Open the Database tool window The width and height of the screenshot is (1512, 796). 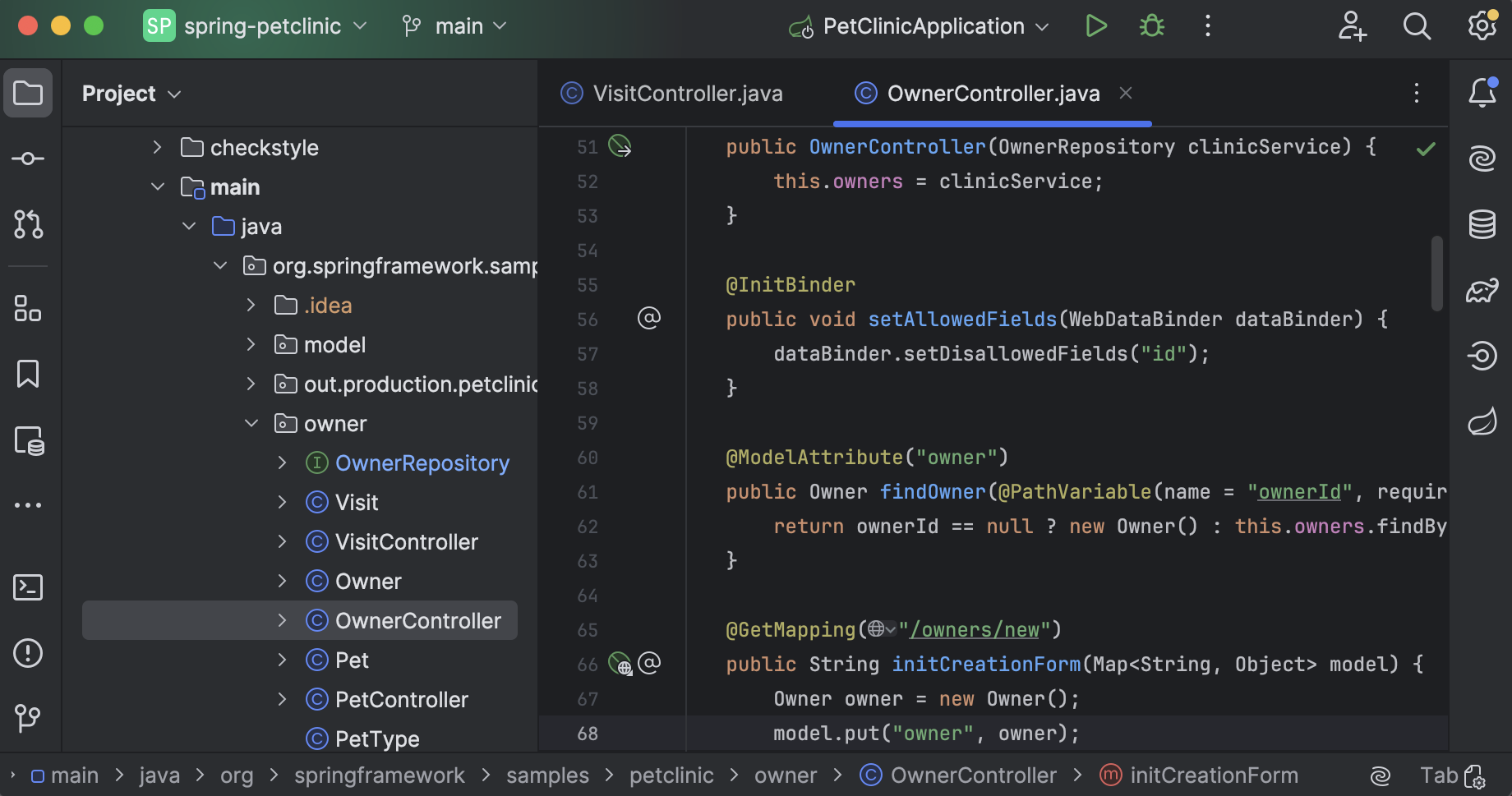coord(1482,224)
